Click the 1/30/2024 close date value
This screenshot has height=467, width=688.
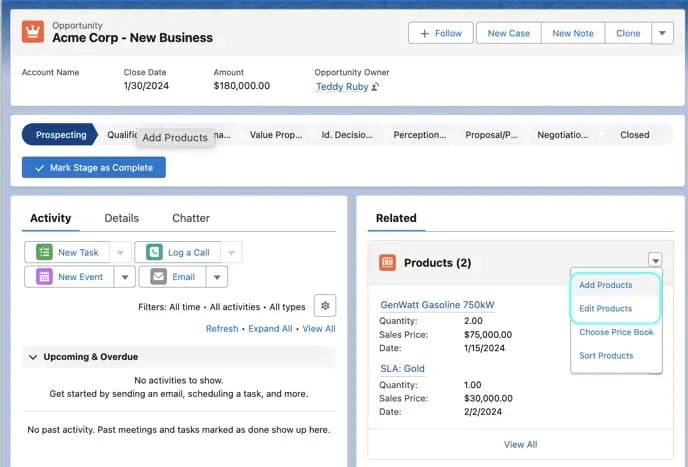click(146, 86)
